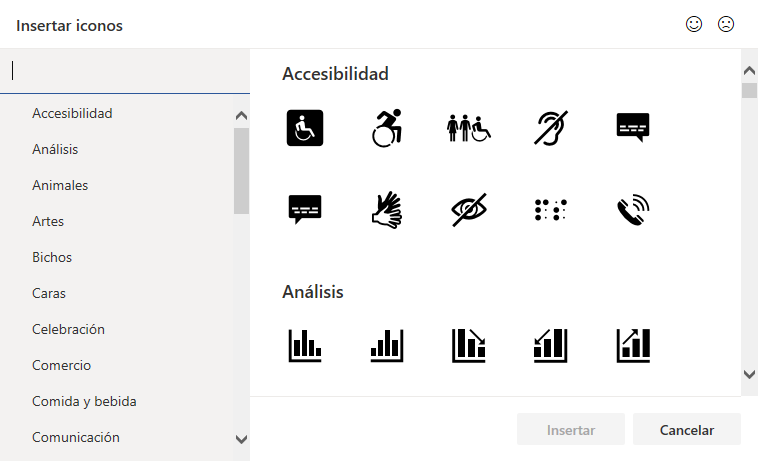Click the icon search input field
This screenshot has width=758, height=462.
(x=125, y=71)
